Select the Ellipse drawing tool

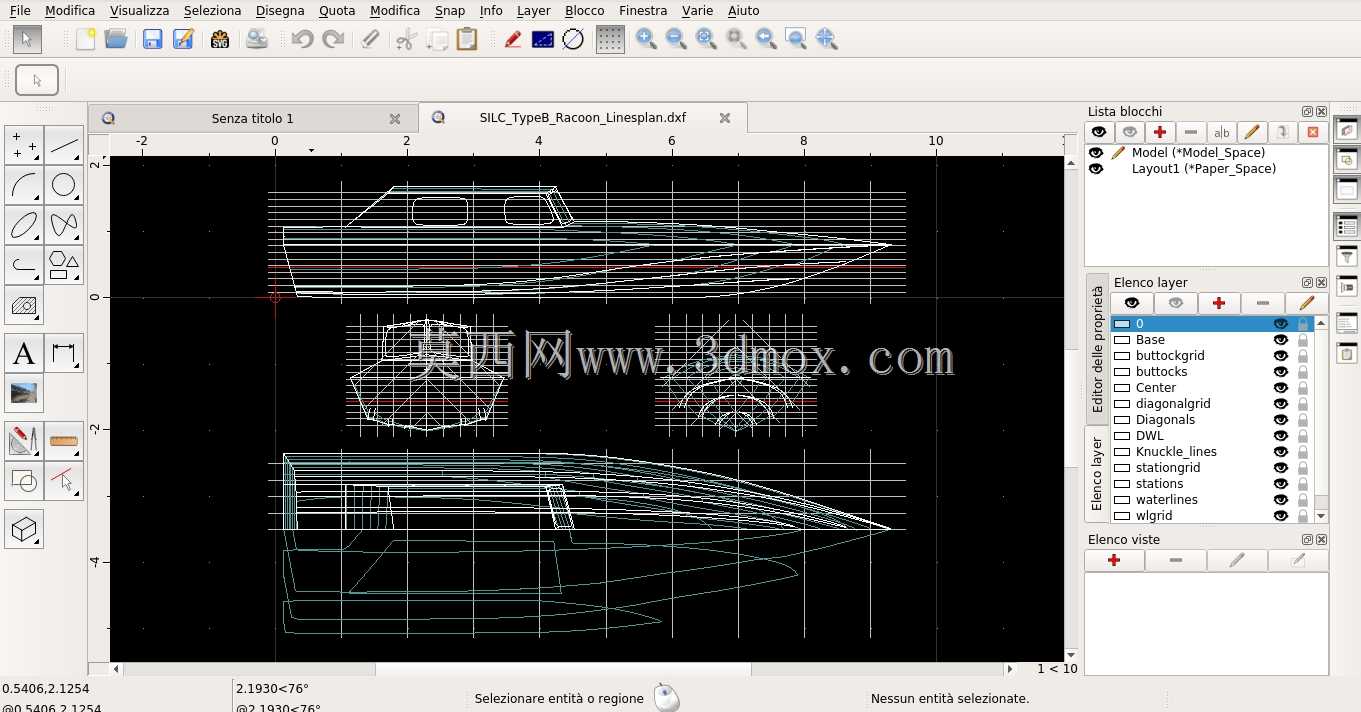pyautogui.click(x=24, y=225)
